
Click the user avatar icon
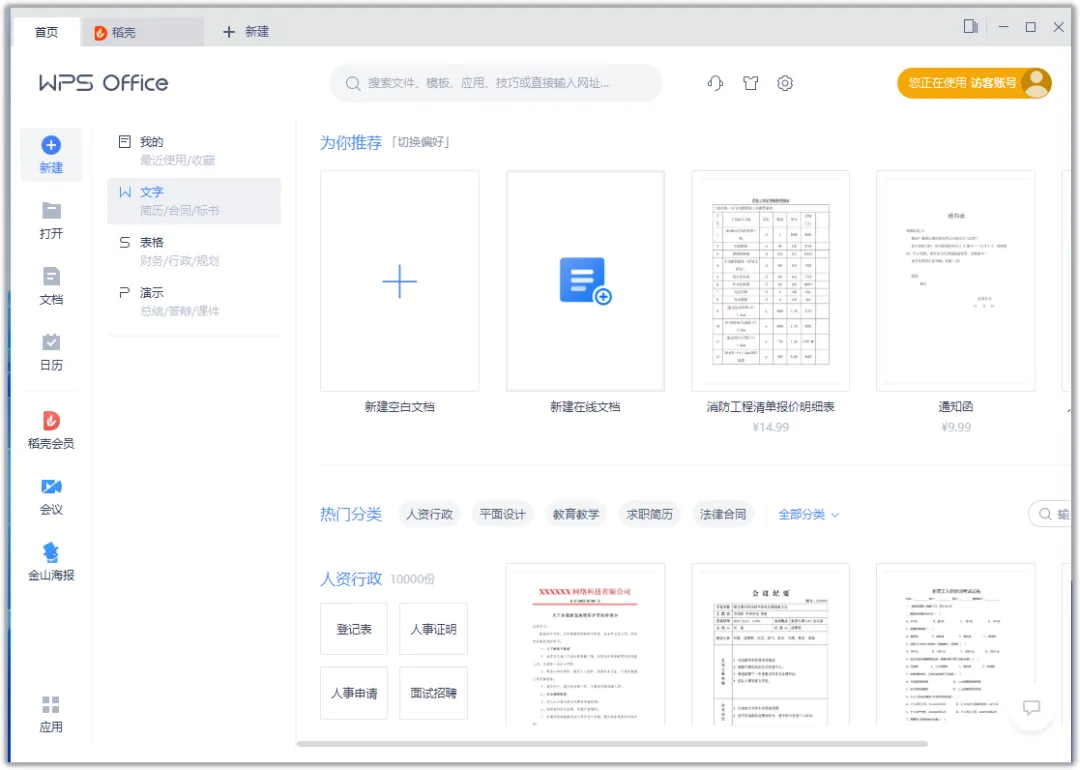[1036, 83]
